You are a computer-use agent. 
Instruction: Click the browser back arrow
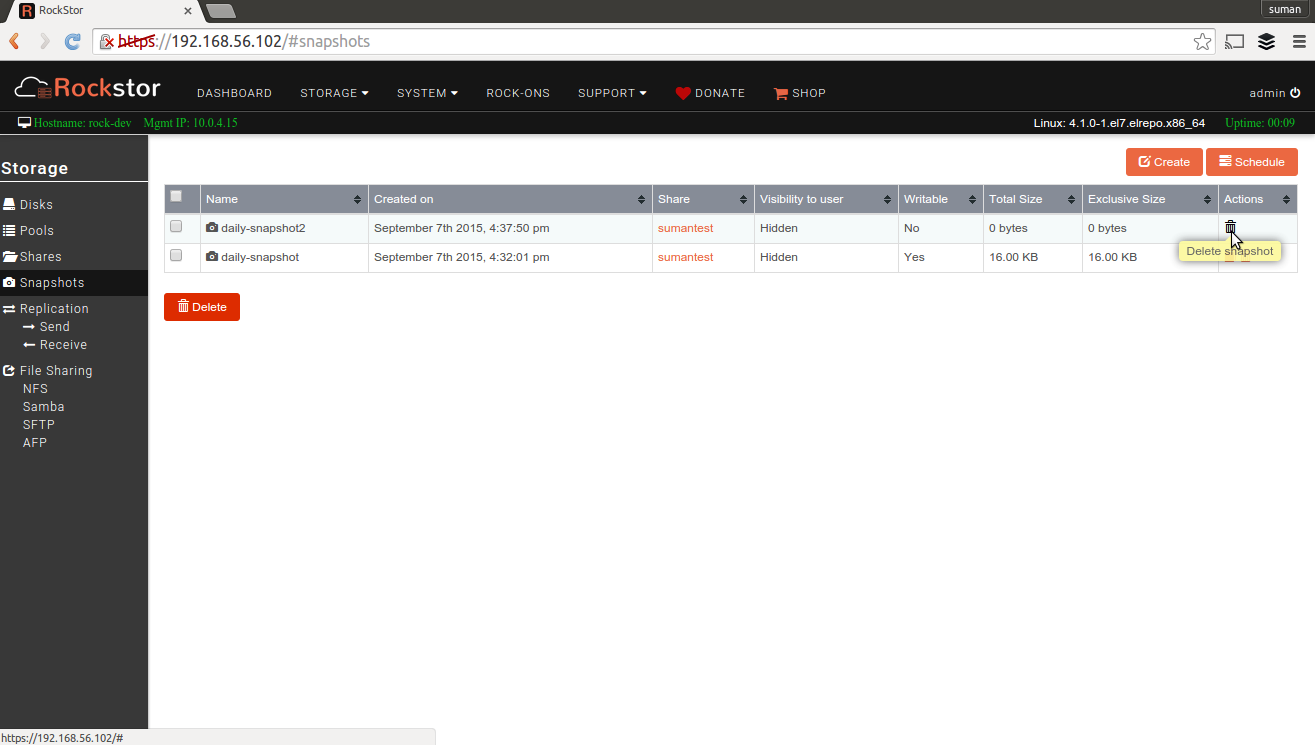click(14, 41)
